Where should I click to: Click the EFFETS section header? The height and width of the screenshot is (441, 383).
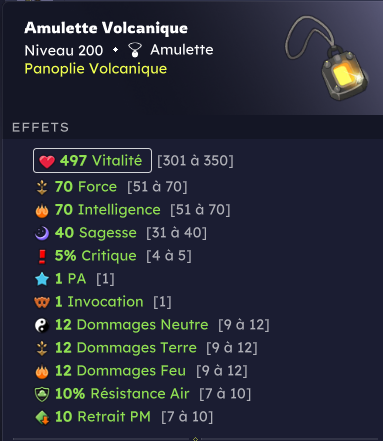pos(41,128)
